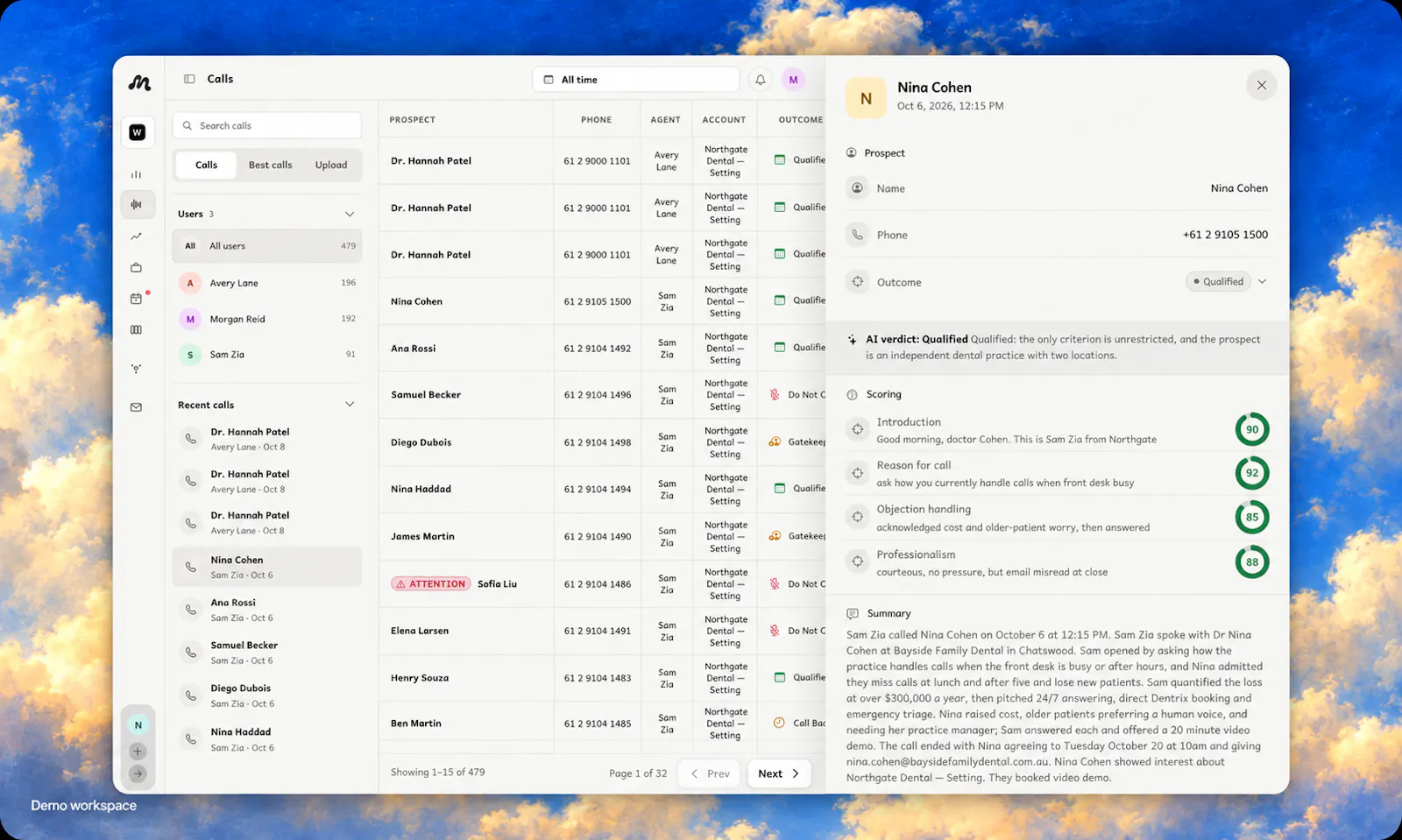Click the Professionalism scoring row
1402x840 pixels.
pyautogui.click(x=1059, y=563)
